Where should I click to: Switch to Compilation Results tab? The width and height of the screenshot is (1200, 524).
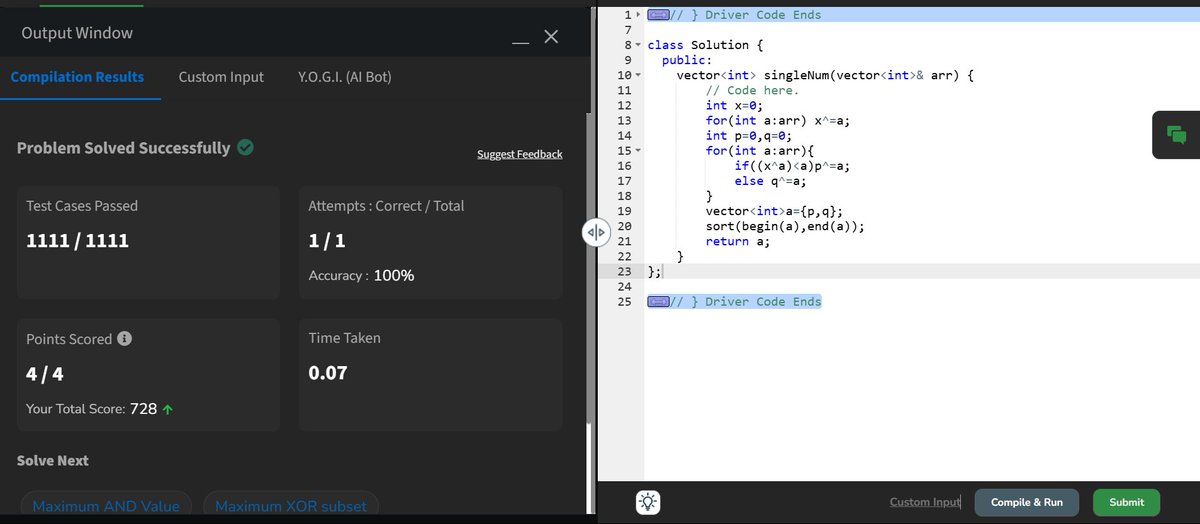tap(77, 77)
